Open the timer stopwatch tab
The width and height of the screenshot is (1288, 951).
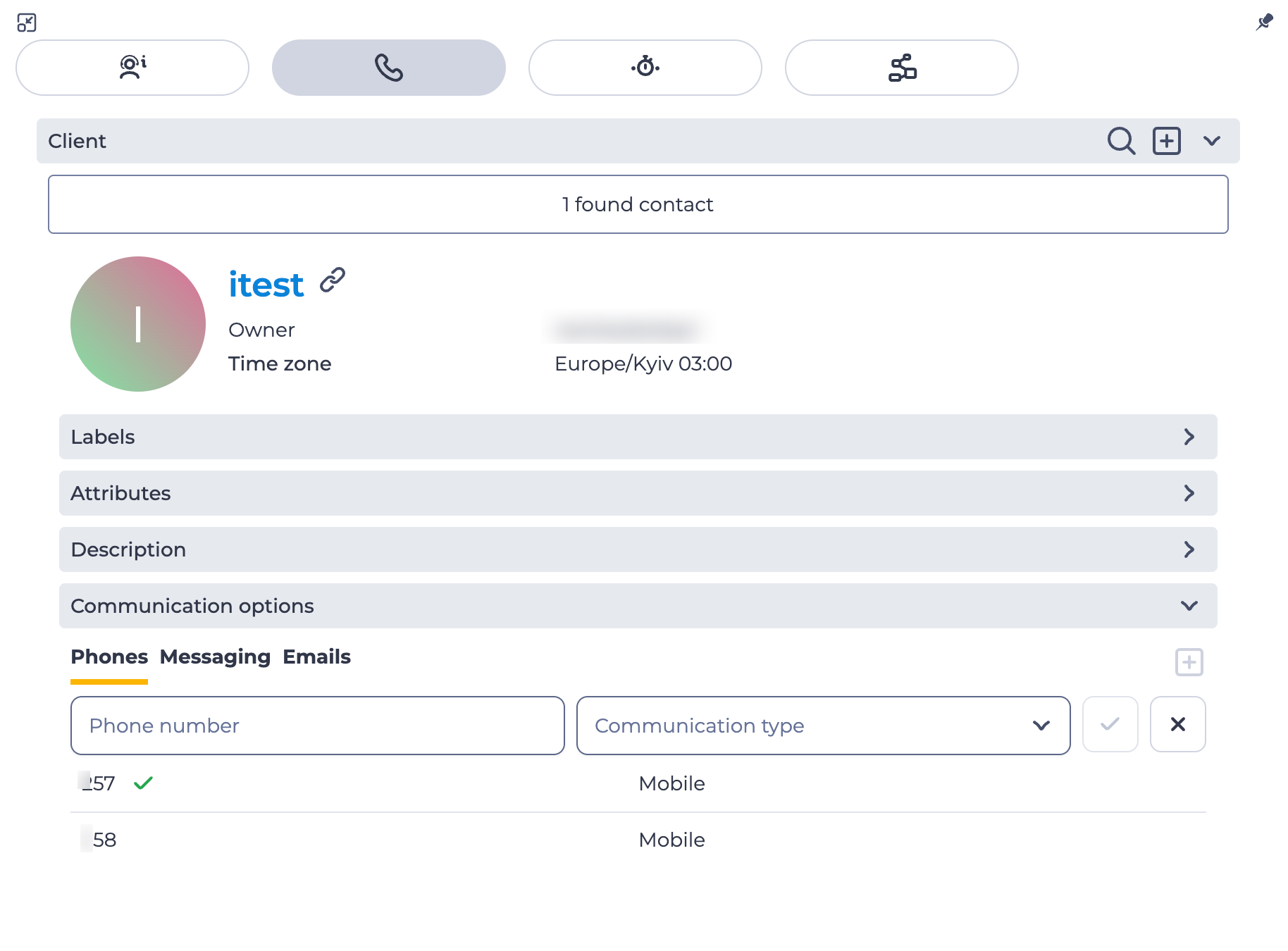click(645, 68)
